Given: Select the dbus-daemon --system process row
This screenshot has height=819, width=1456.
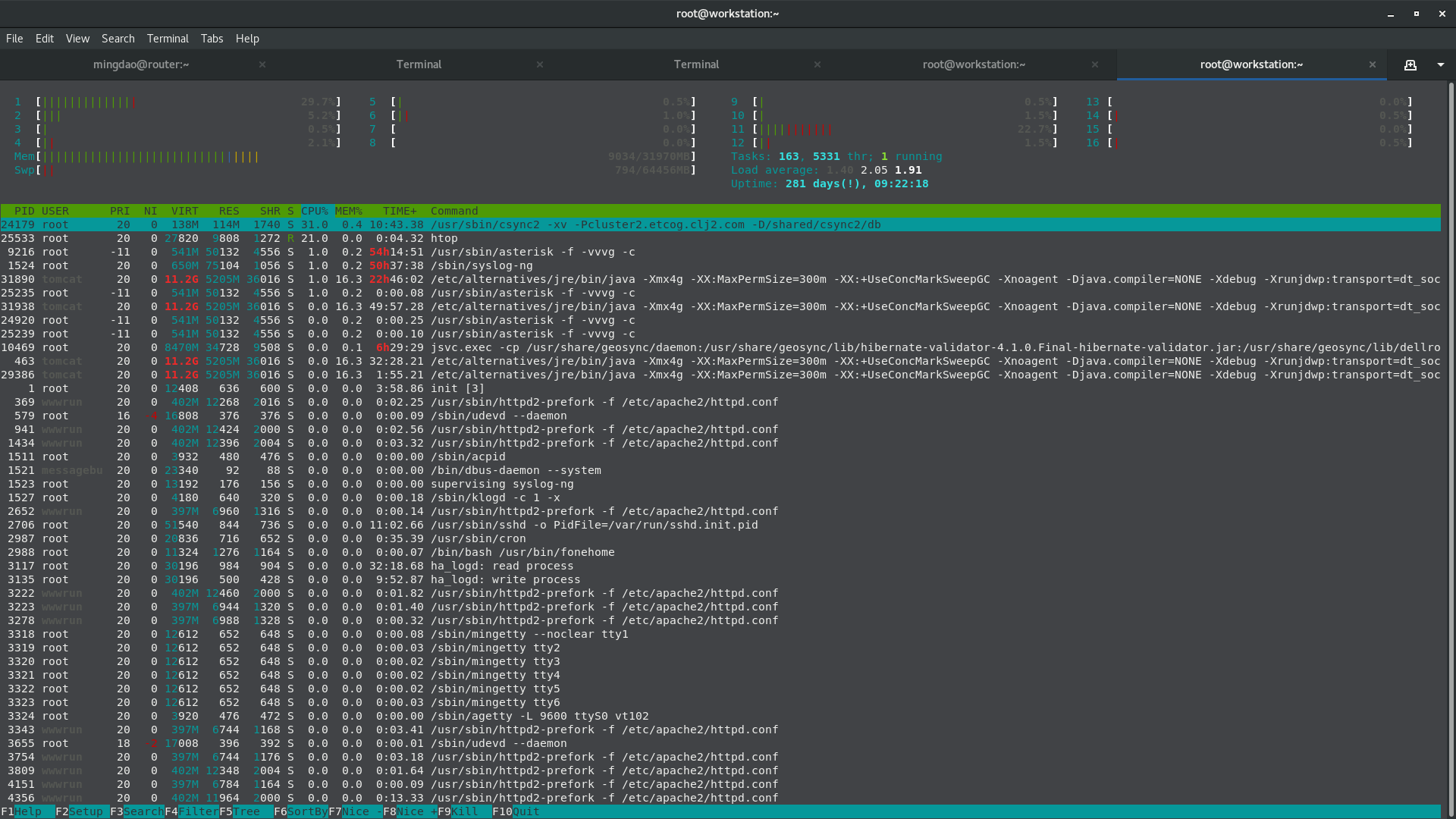Looking at the screenshot, I should [x=720, y=470].
